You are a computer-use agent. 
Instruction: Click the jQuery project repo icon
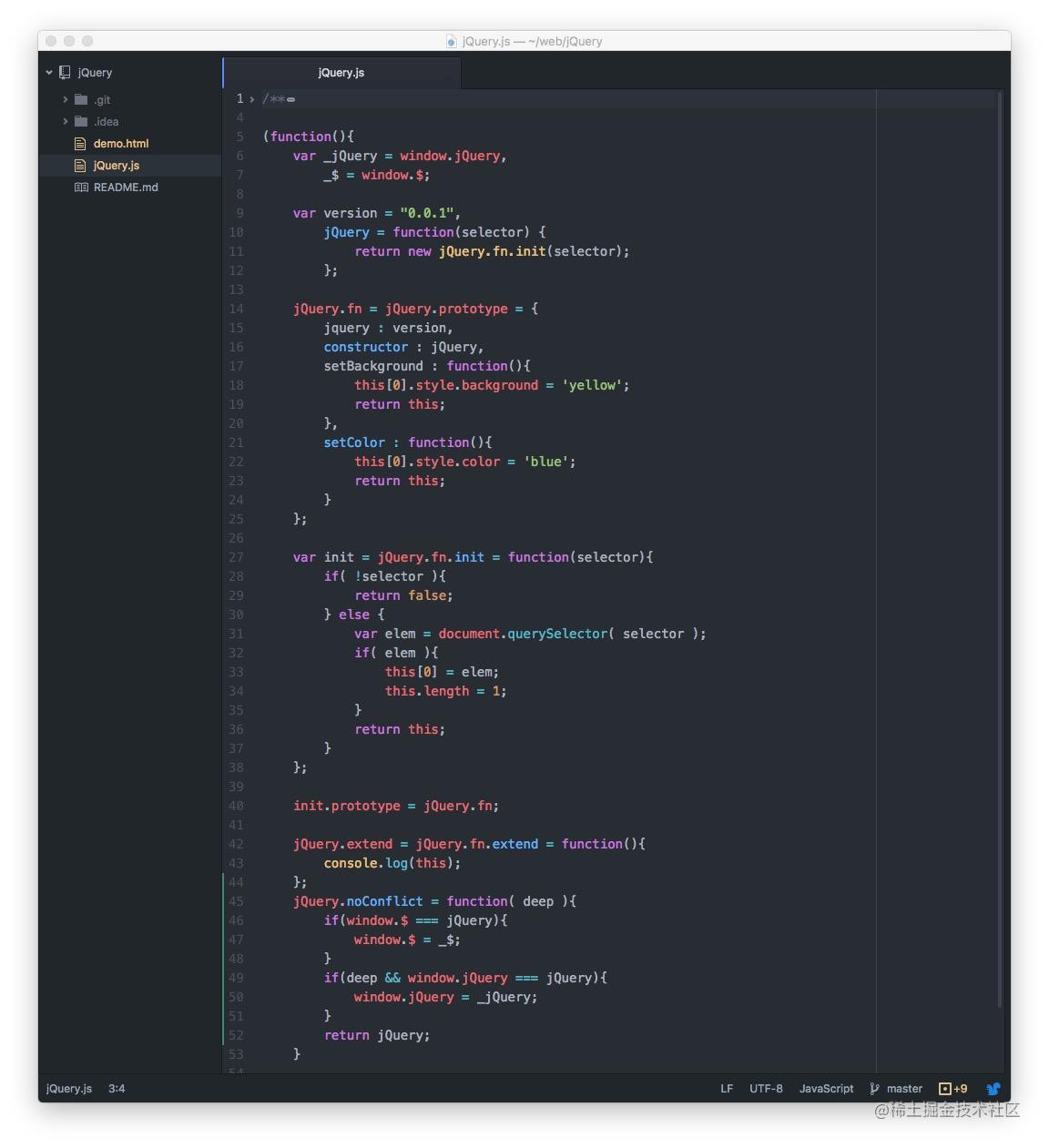tap(65, 72)
